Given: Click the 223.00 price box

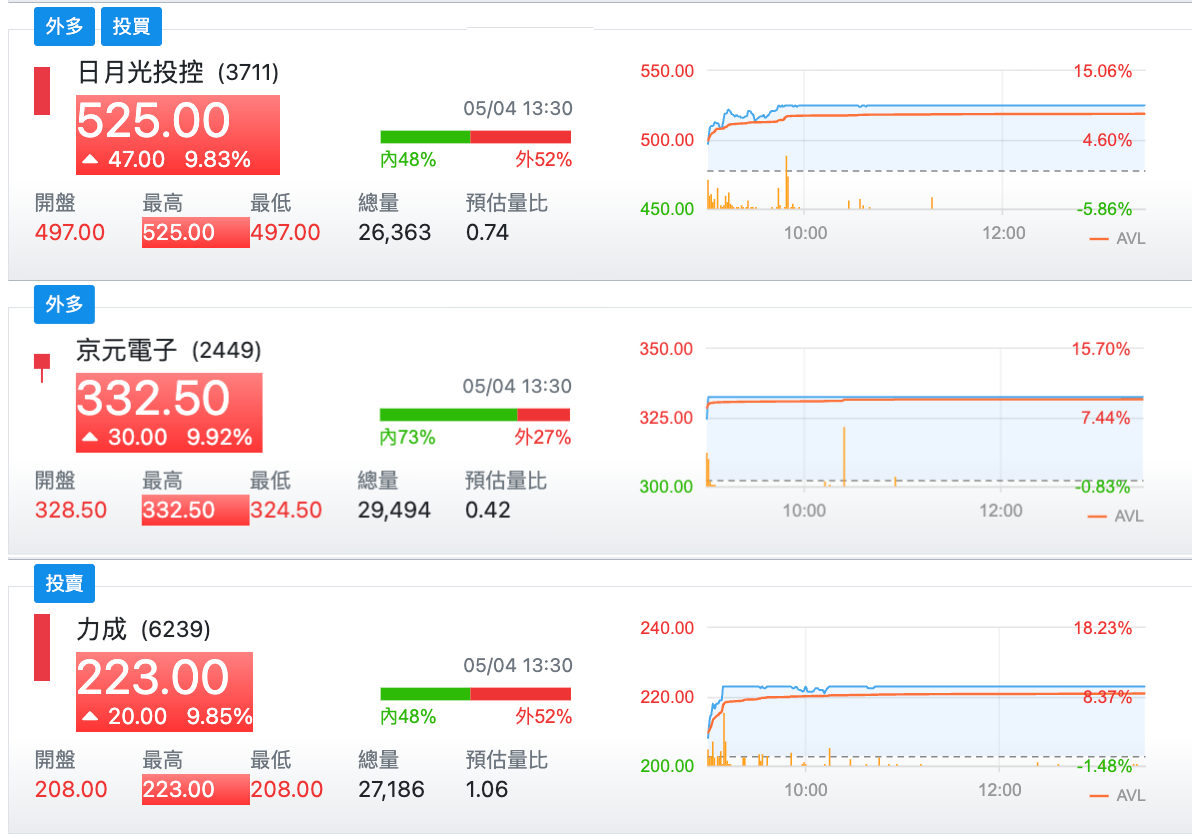Looking at the screenshot, I should (164, 692).
